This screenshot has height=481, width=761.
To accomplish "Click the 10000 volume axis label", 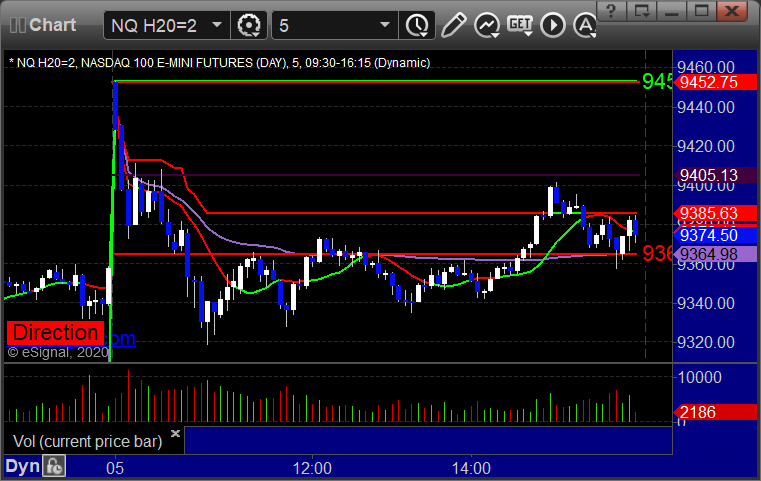I will (x=699, y=377).
